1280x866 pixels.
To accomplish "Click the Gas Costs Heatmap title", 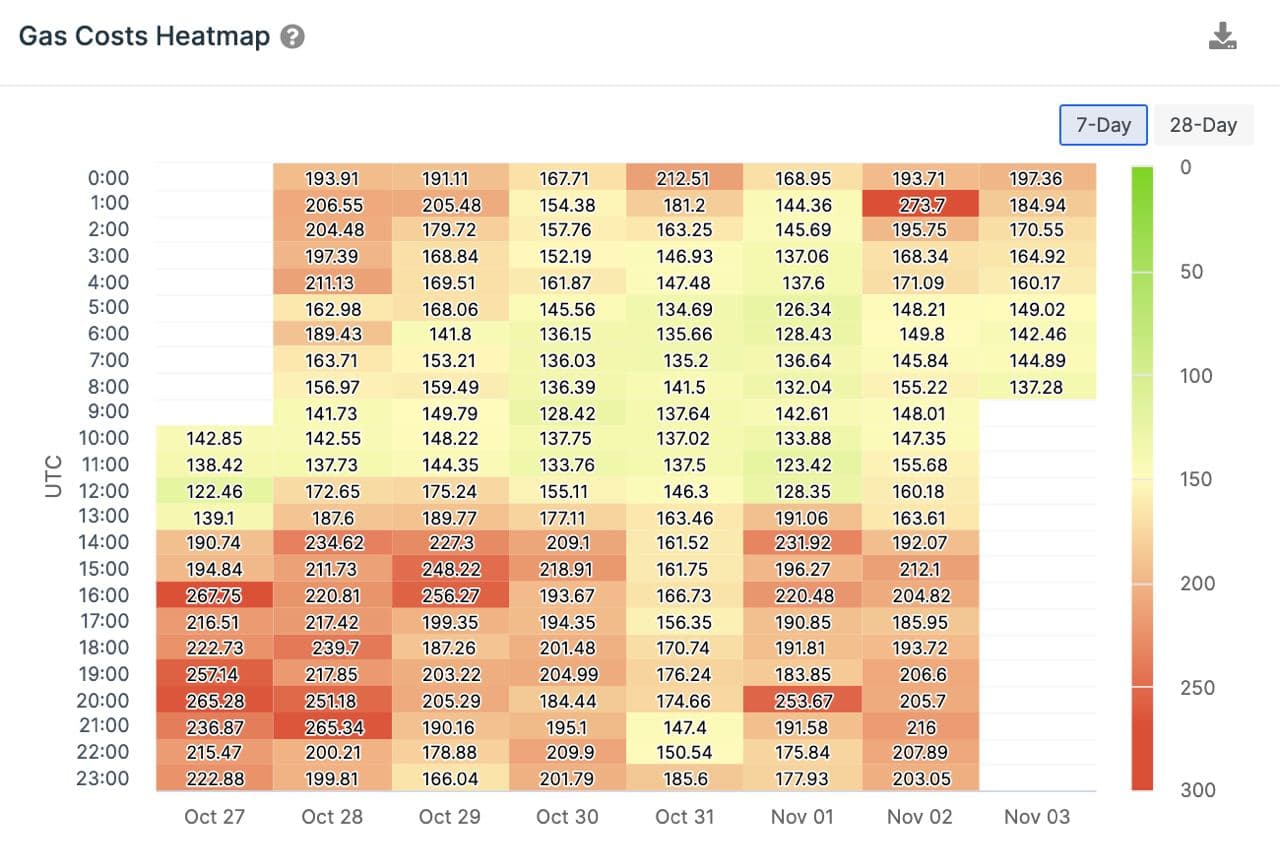I will click(x=145, y=37).
